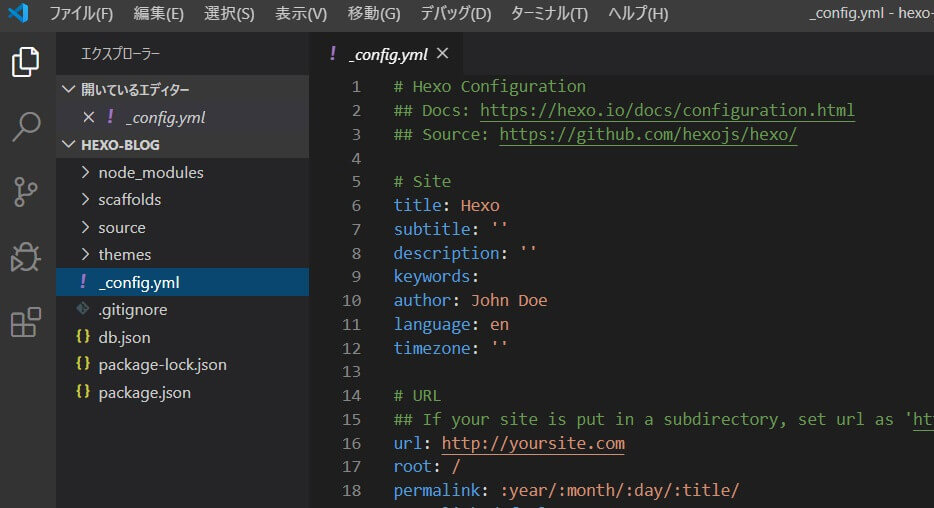
Task: Open the 選択(S) menu
Action: pyautogui.click(x=229, y=13)
